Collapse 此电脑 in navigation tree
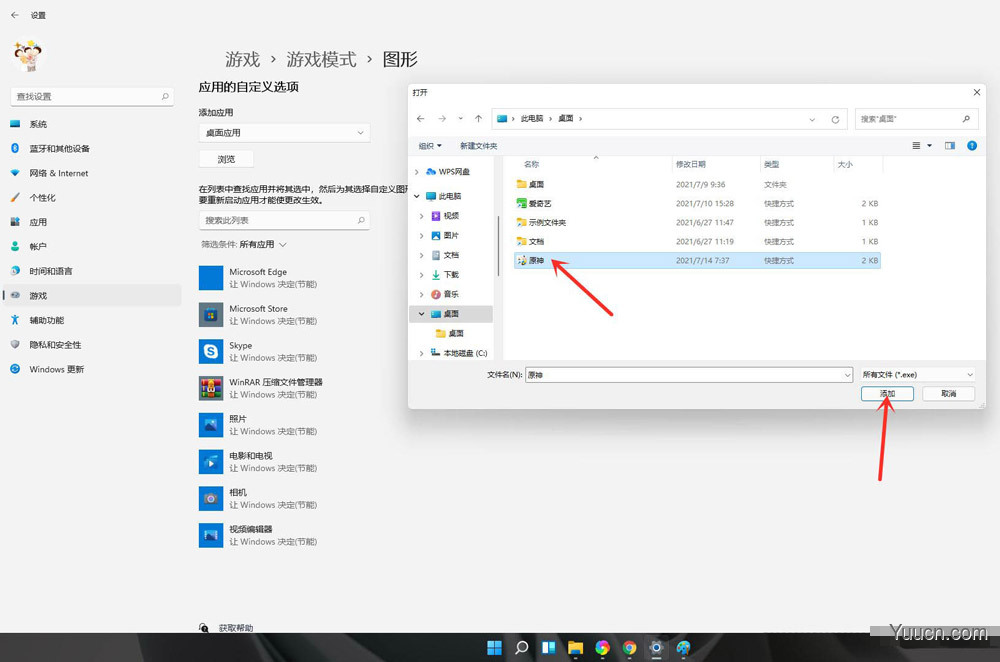Viewport: 1000px width, 662px height. (416, 196)
